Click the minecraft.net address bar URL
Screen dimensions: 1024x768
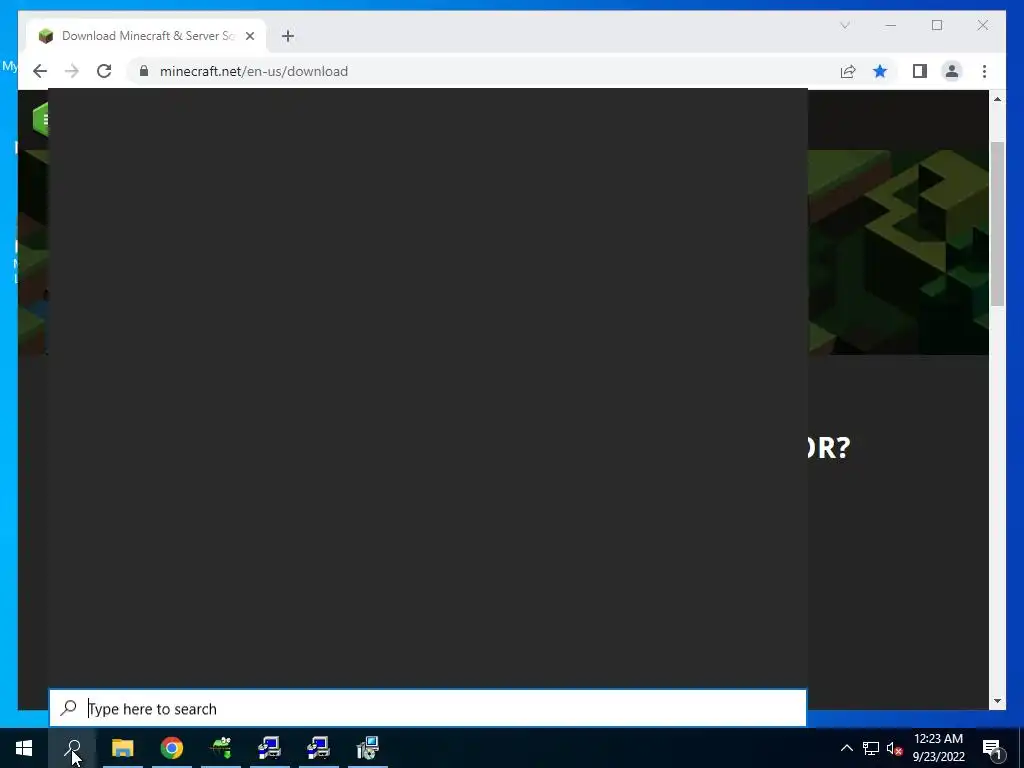253,71
